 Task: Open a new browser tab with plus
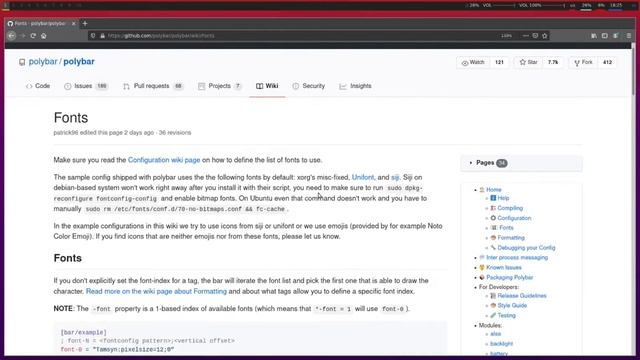85,24
